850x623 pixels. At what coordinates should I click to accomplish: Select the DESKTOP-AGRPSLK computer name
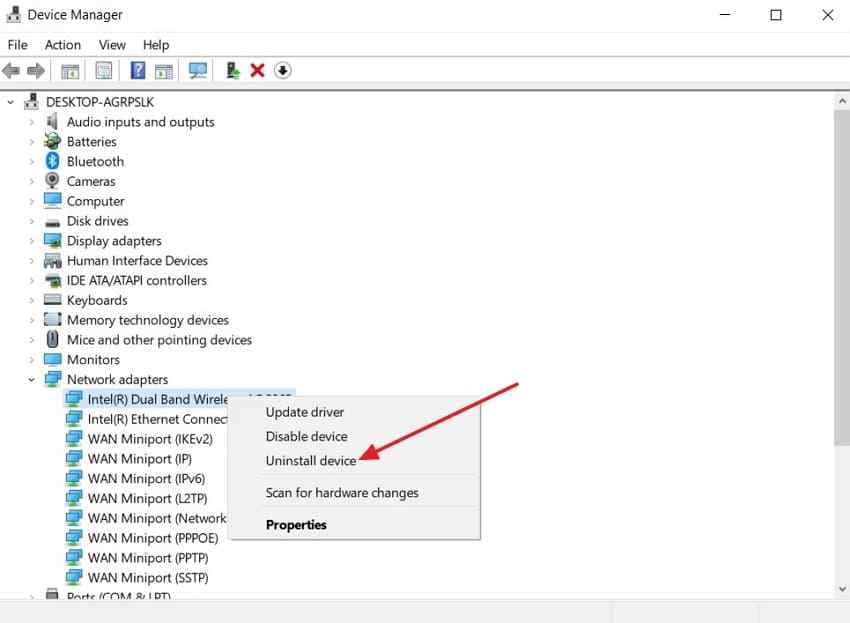[100, 102]
